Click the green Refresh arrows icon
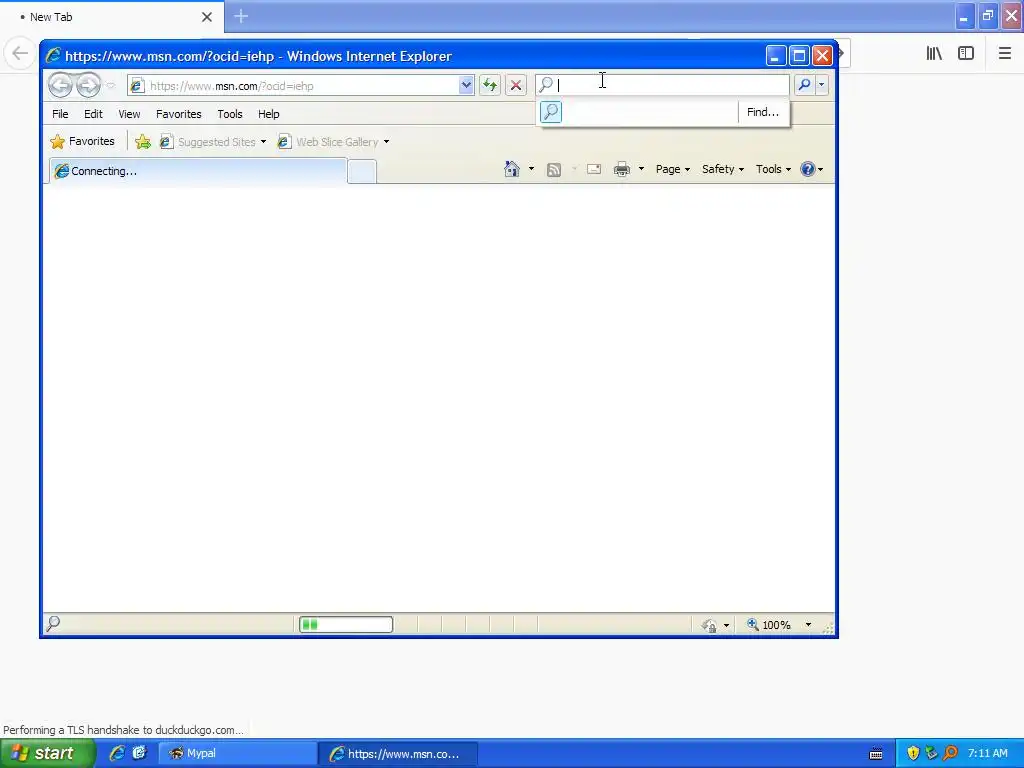Image resolution: width=1024 pixels, height=768 pixels. (490, 85)
